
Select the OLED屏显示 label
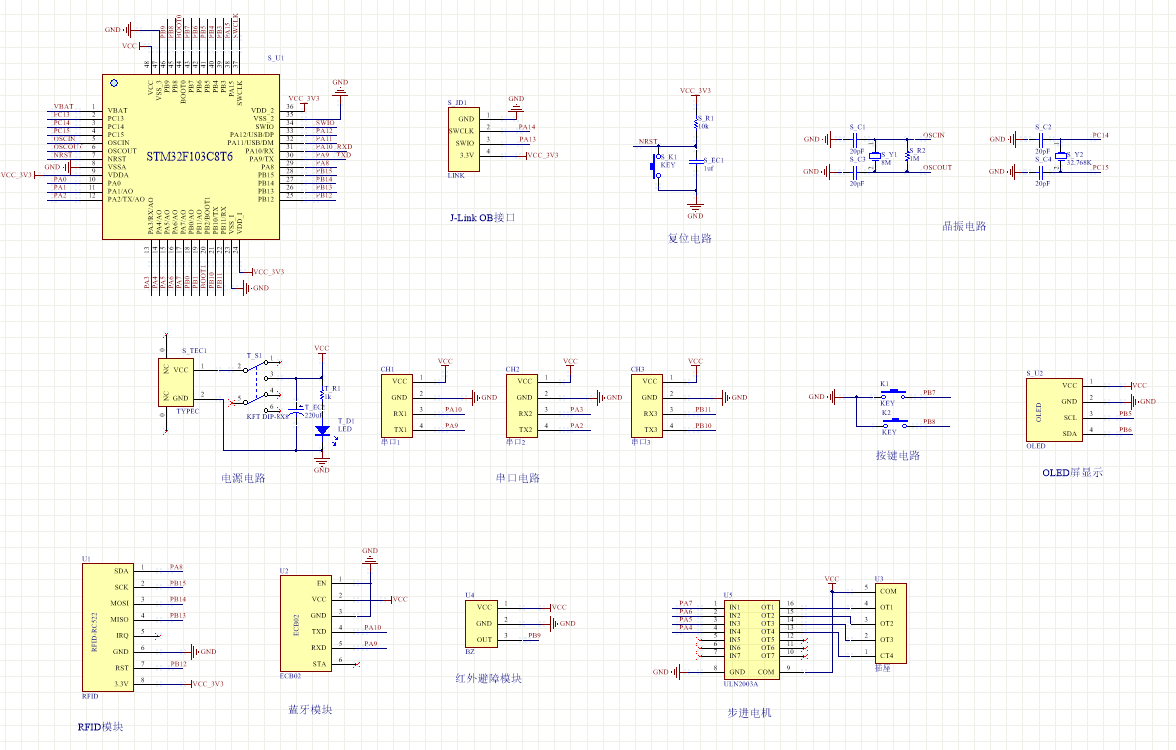click(x=1072, y=472)
